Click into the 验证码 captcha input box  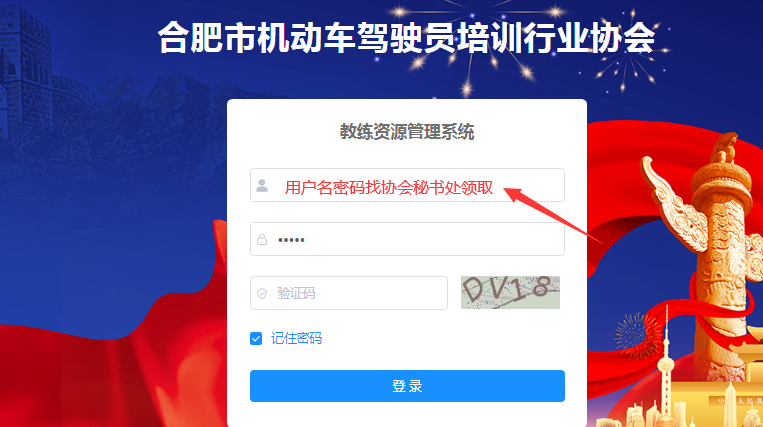(x=349, y=293)
